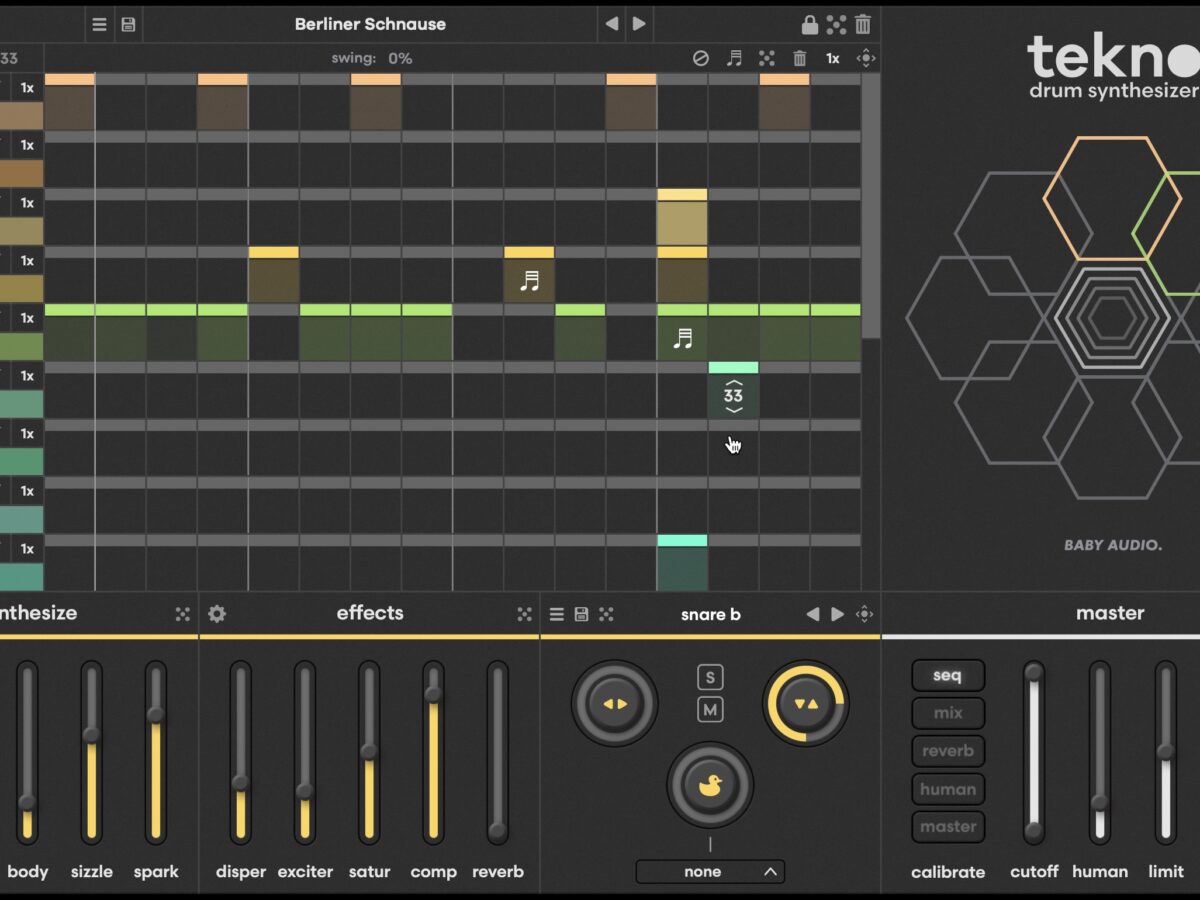The image size is (1200, 900).
Task: Click the duck ducking knob
Action: click(710, 785)
